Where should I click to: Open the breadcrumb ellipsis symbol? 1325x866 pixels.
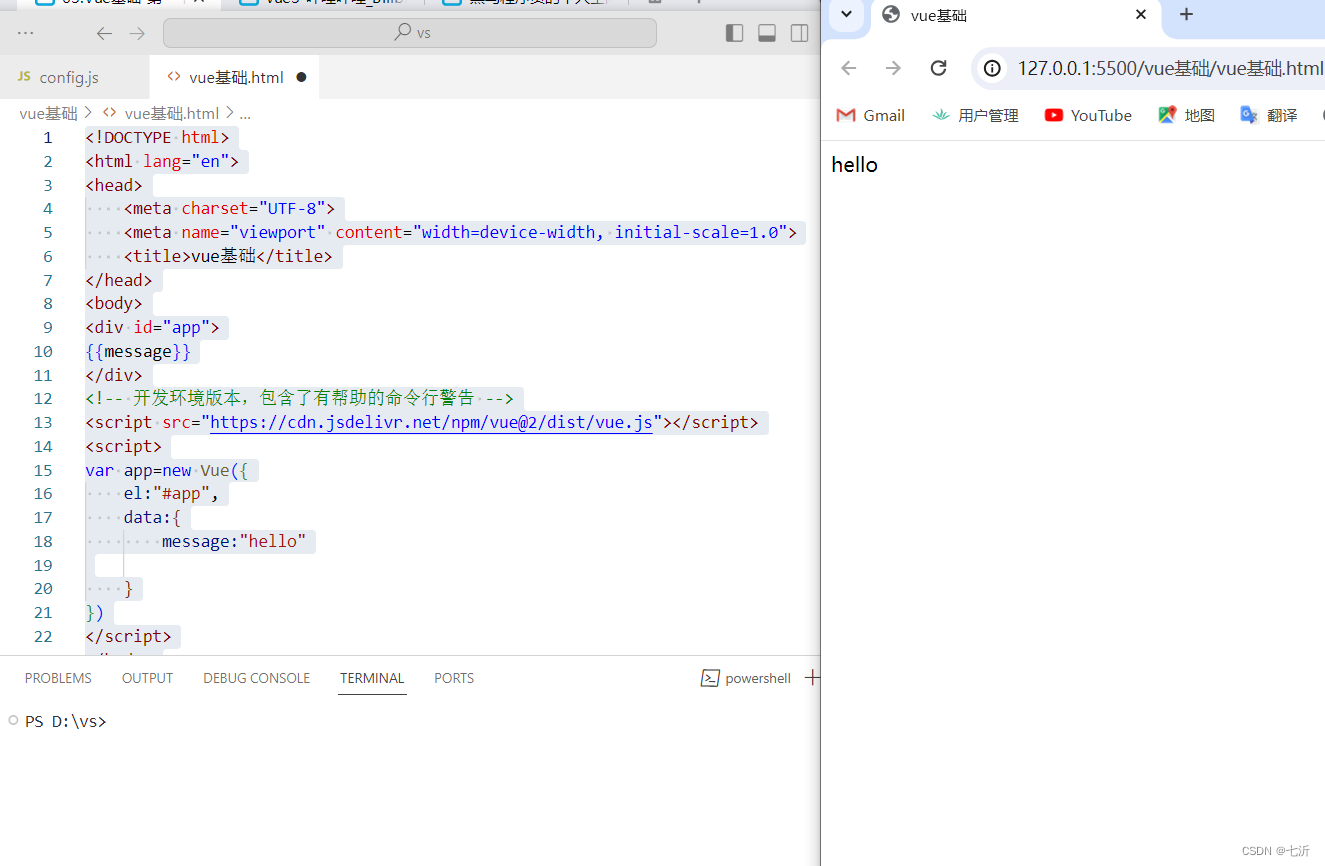pos(245,114)
